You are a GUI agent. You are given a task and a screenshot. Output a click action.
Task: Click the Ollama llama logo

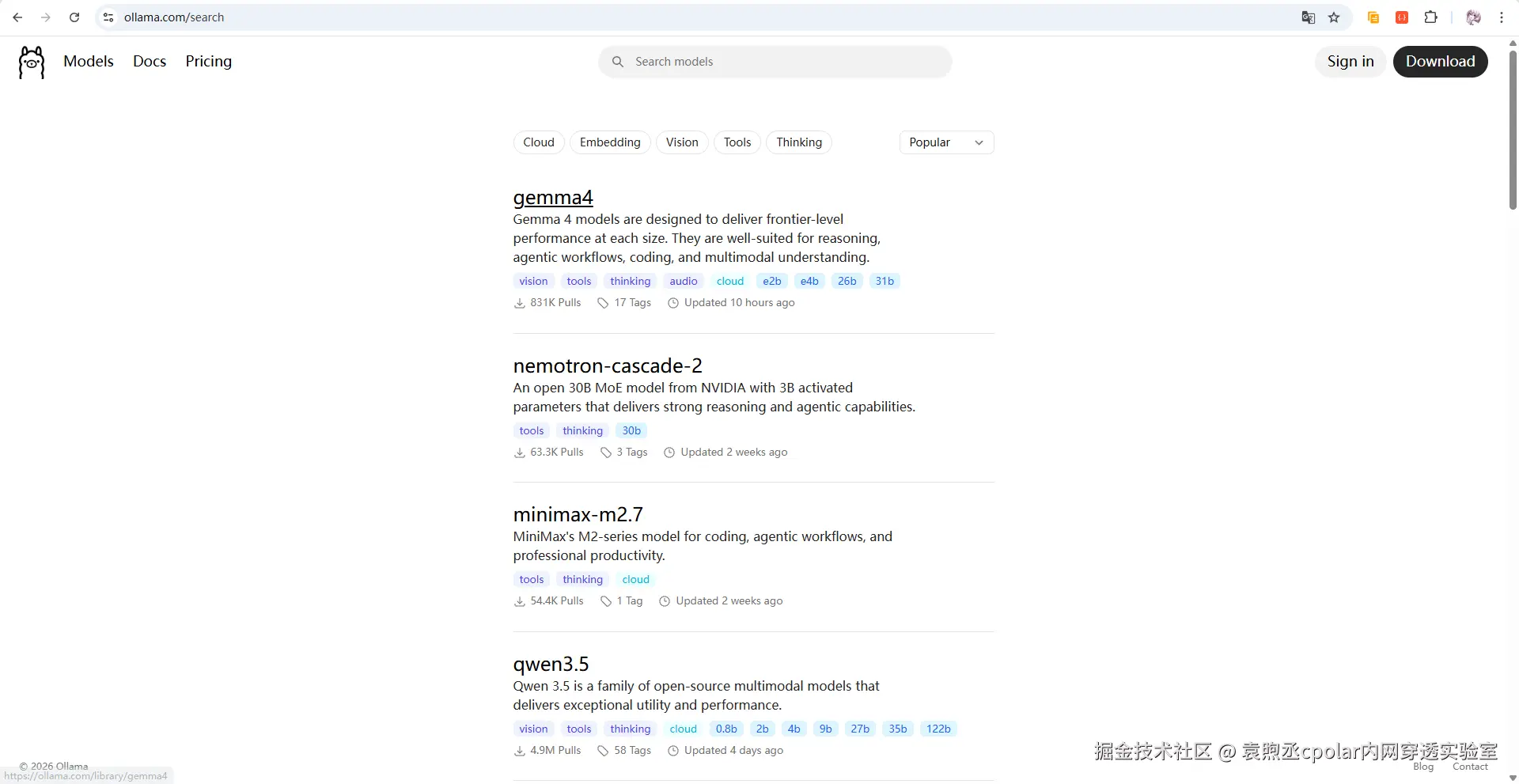(32, 62)
